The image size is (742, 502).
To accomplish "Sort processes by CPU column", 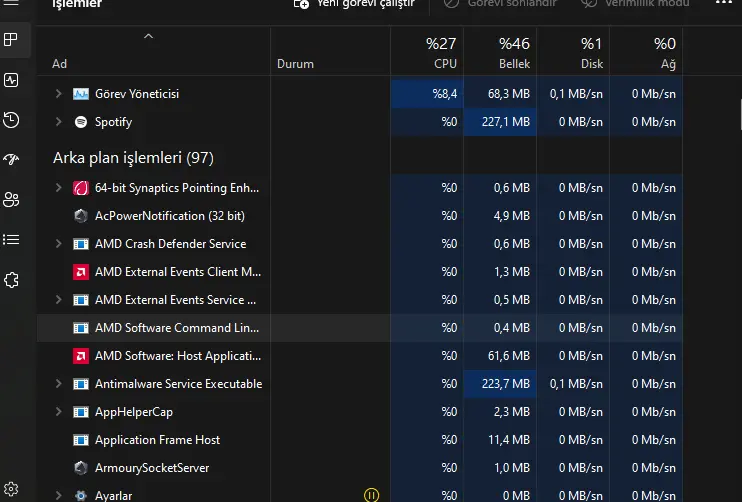I will pos(427,52).
